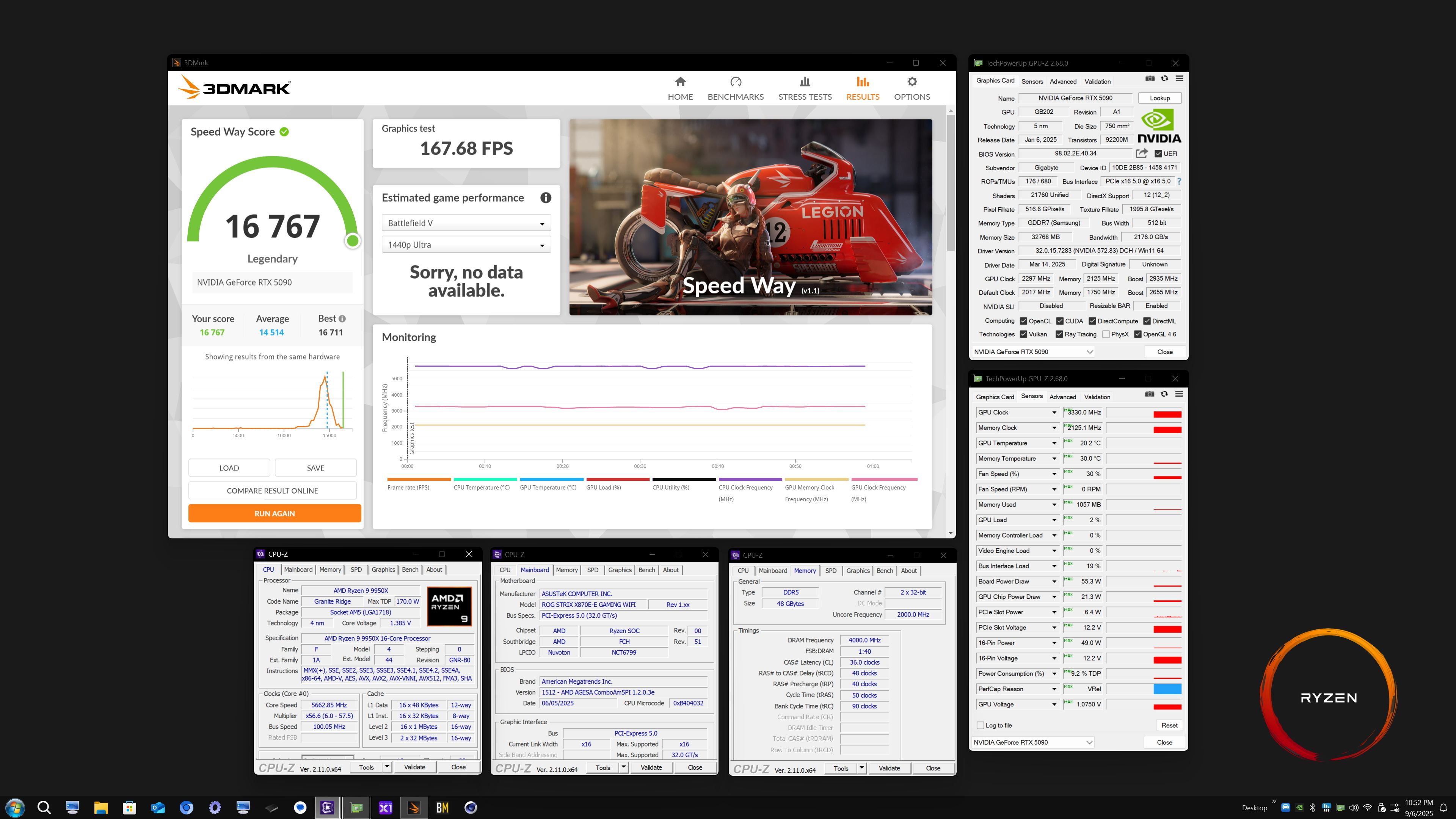Open the SPD tab in CPU-Z Mainboard window
Screen dimensions: 1456x819
(x=592, y=570)
